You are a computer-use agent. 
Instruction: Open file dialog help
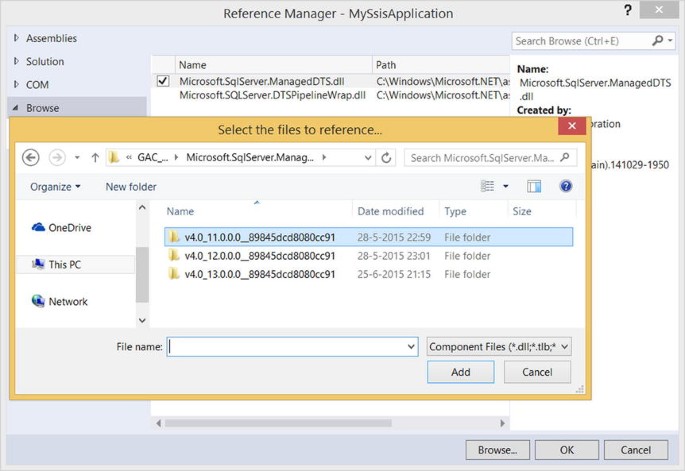tap(566, 186)
